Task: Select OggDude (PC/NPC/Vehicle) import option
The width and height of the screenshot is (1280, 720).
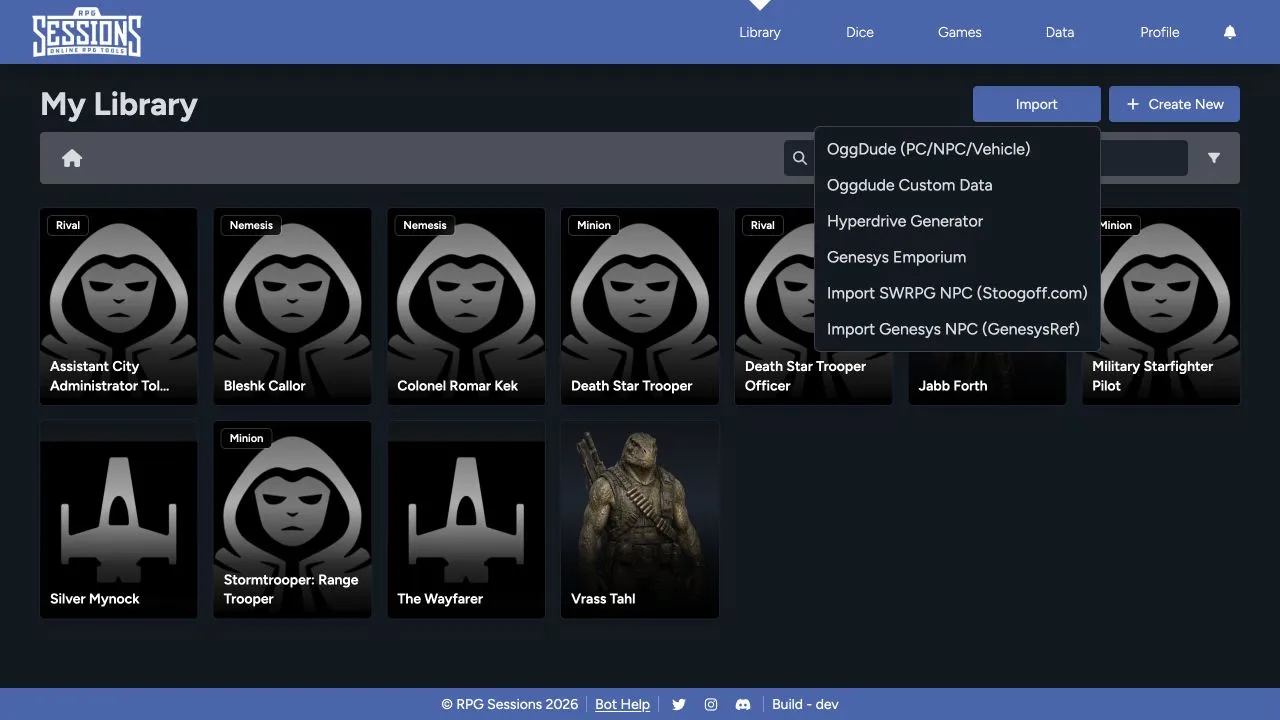Action: coord(957,149)
